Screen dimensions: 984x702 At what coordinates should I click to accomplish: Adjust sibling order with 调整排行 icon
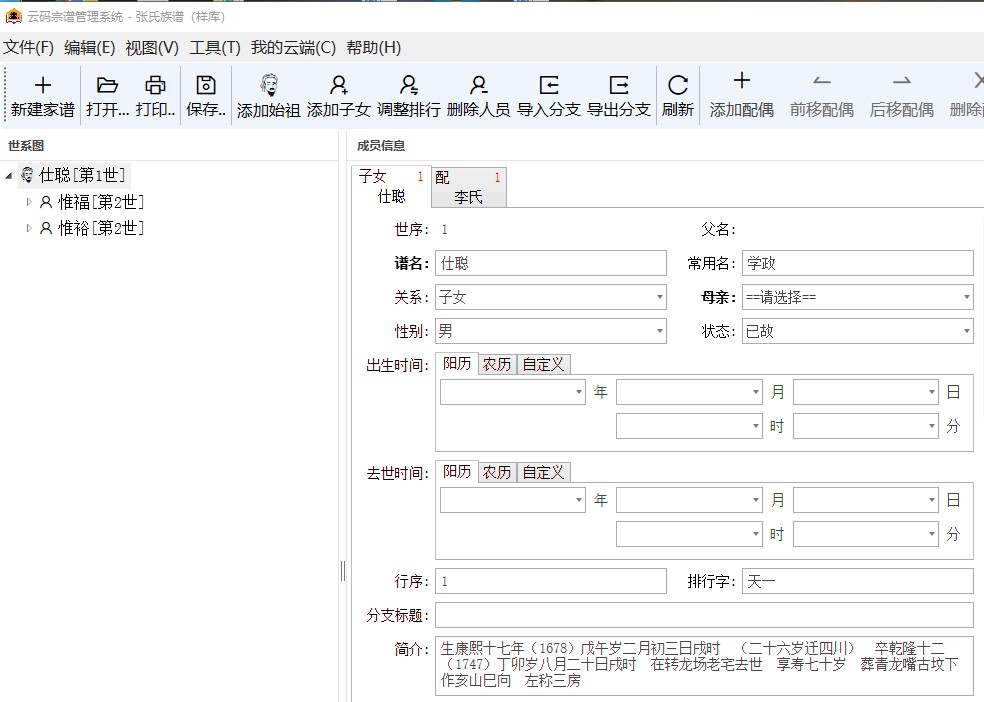408,95
